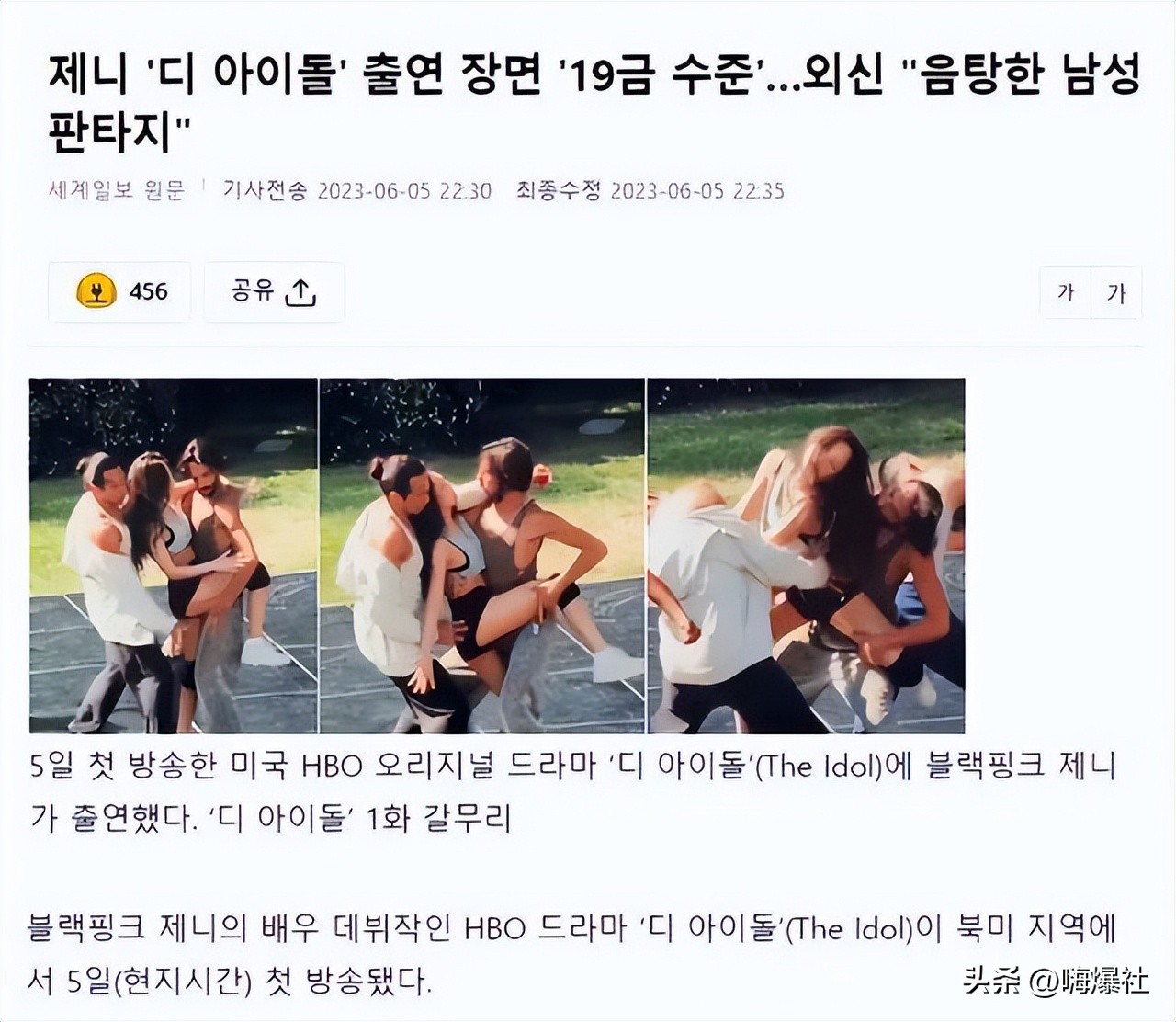This screenshot has height=1022, width=1176.
Task: Click the 头条 @嗨爆社 watermark
Action: (x=1056, y=981)
